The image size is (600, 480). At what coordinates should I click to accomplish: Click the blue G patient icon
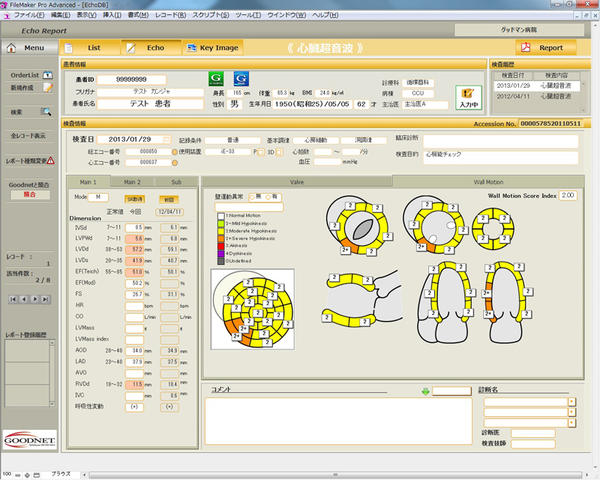[x=240, y=78]
